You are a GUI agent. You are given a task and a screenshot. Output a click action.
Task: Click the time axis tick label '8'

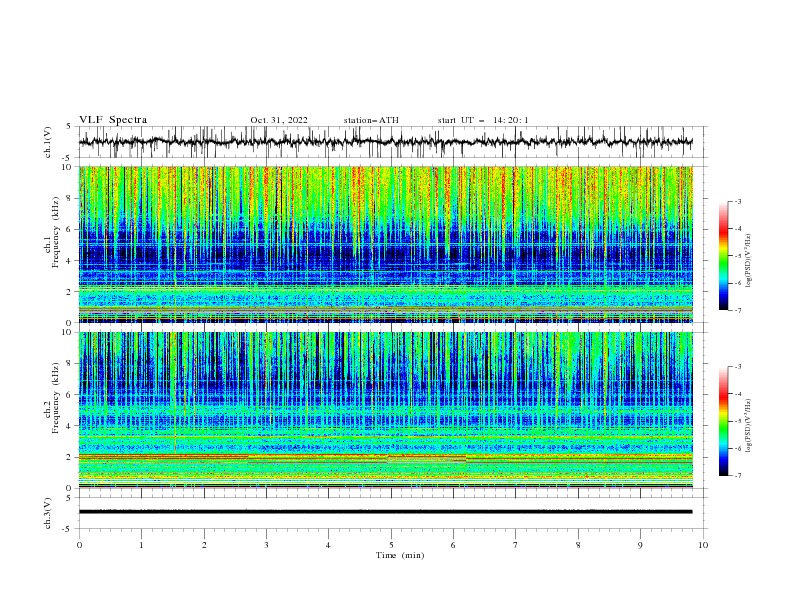(x=578, y=545)
